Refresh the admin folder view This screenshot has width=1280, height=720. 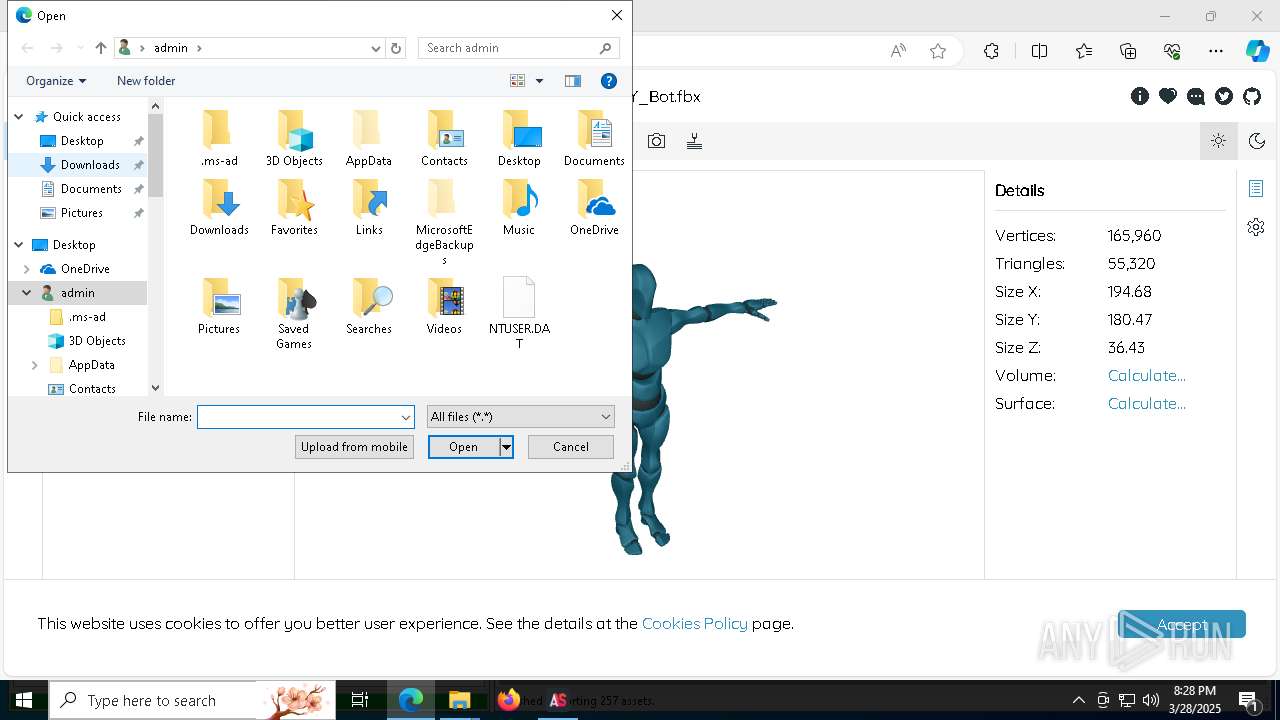click(396, 48)
